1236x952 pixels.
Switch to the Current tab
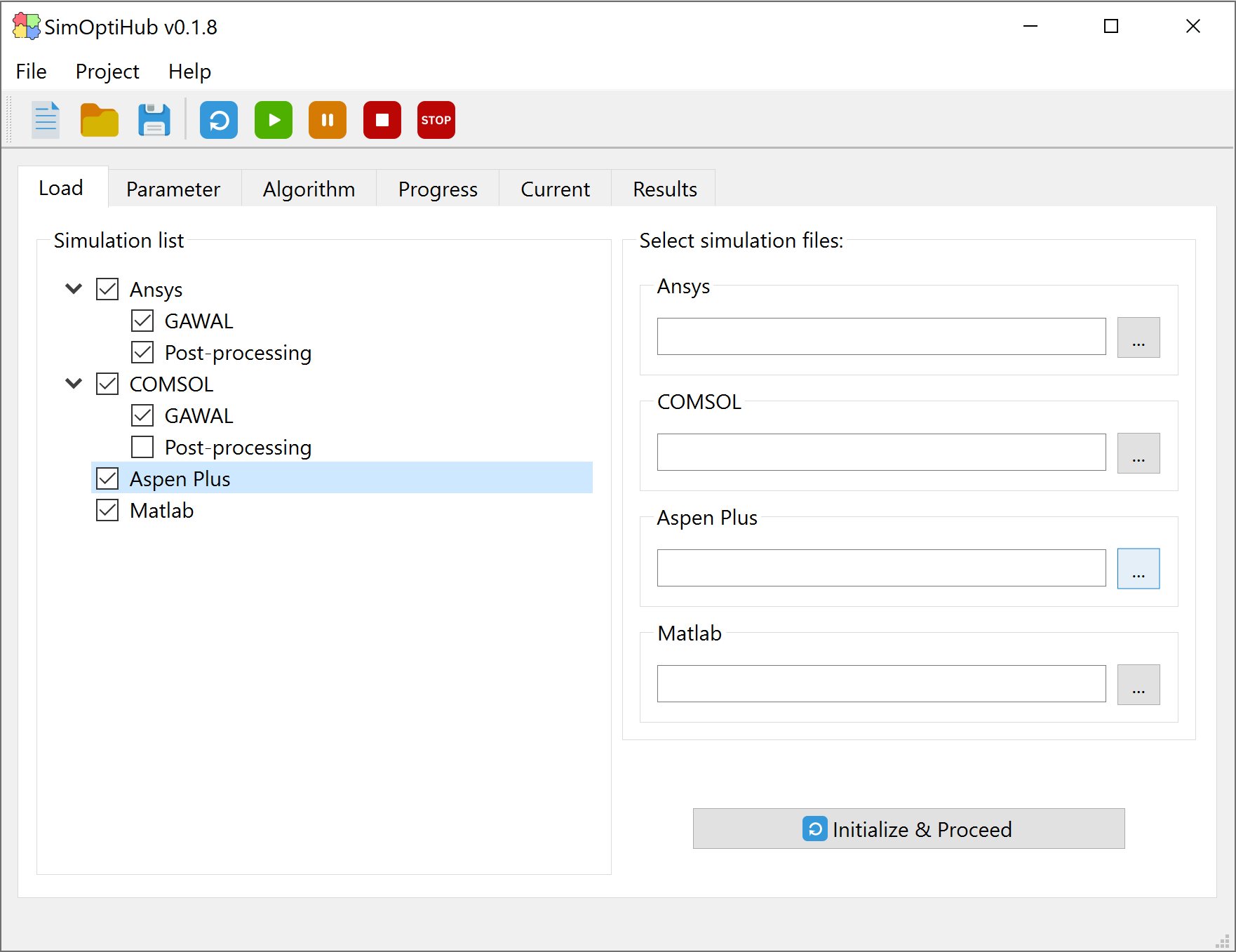point(556,189)
